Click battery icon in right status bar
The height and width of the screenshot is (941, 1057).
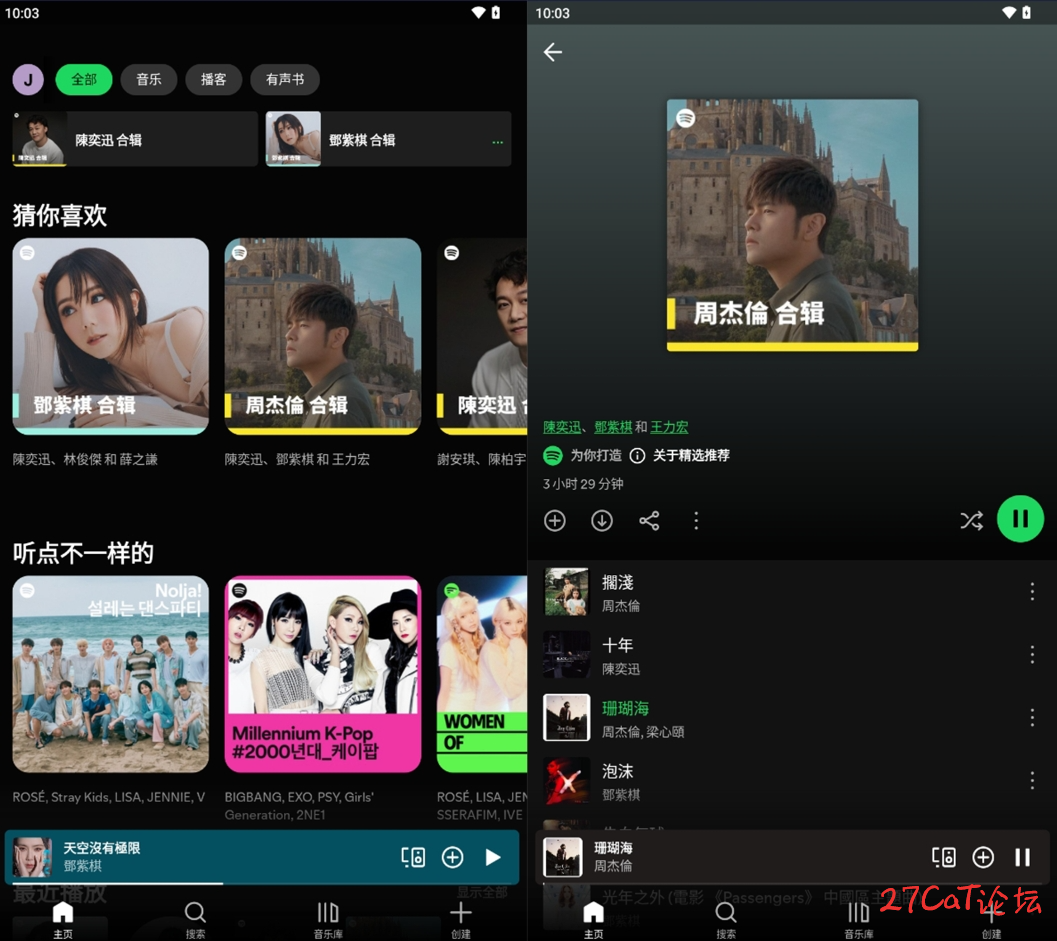pyautogui.click(x=1026, y=13)
